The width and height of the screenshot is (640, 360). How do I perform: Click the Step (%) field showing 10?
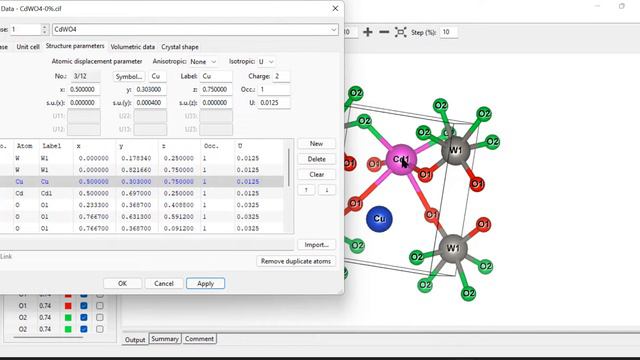449,32
